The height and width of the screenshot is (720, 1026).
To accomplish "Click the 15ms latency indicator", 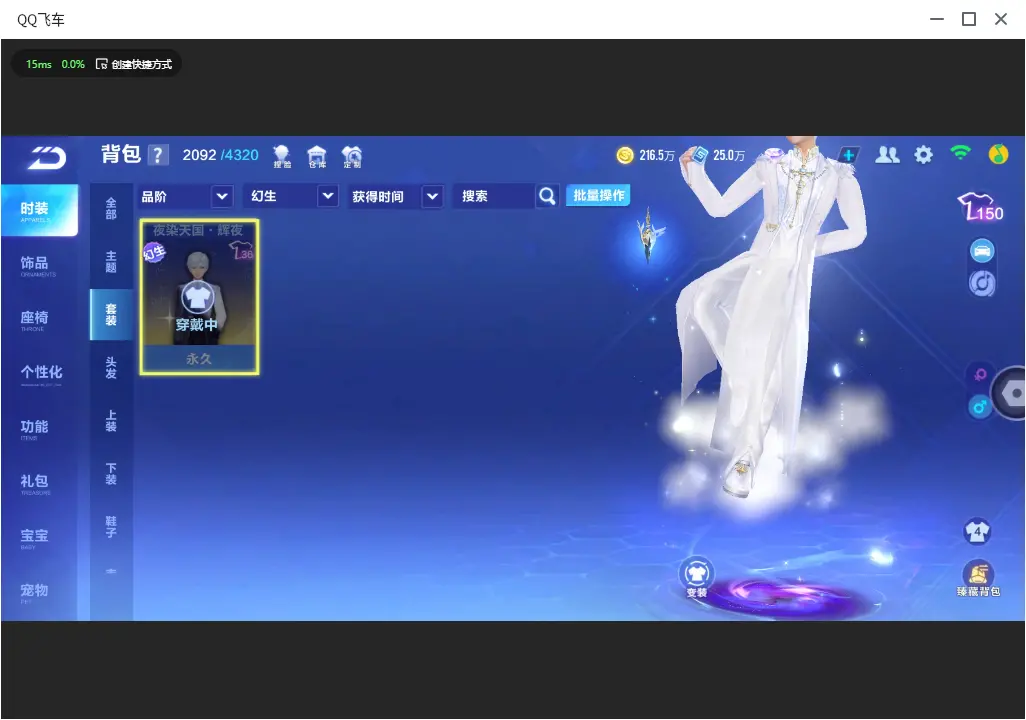I will click(x=39, y=64).
